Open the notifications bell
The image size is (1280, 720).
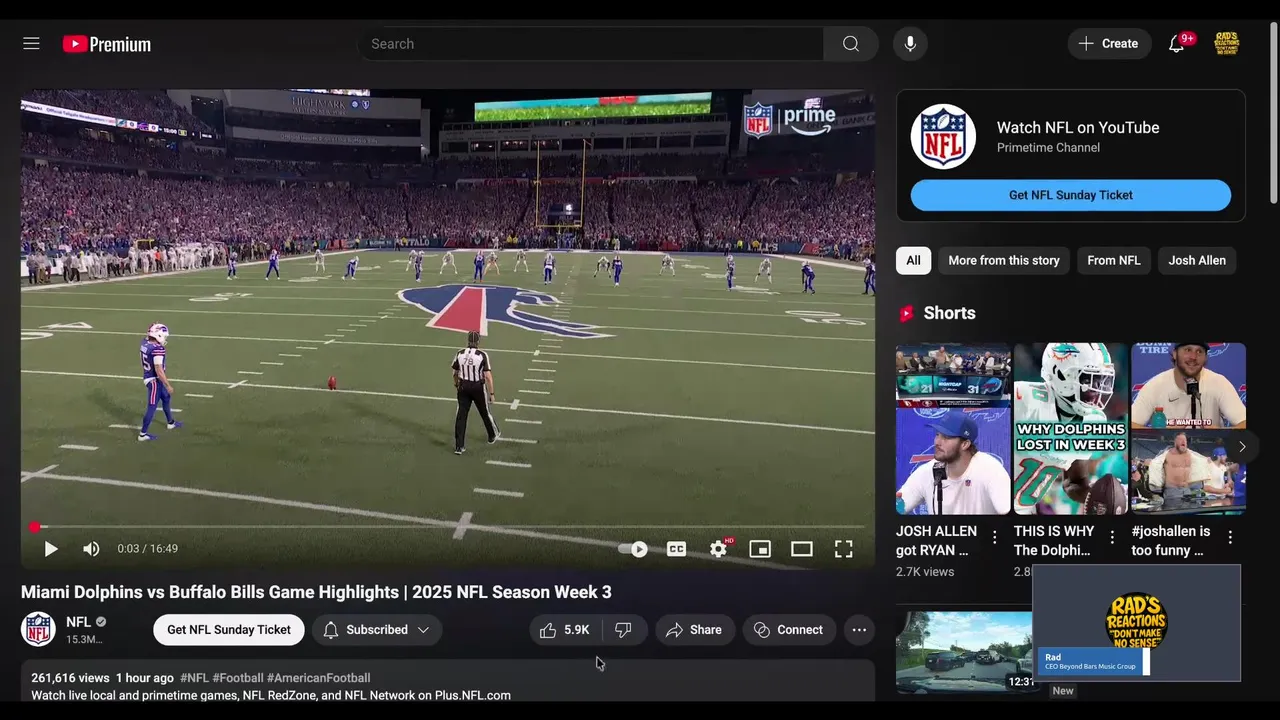[1177, 44]
